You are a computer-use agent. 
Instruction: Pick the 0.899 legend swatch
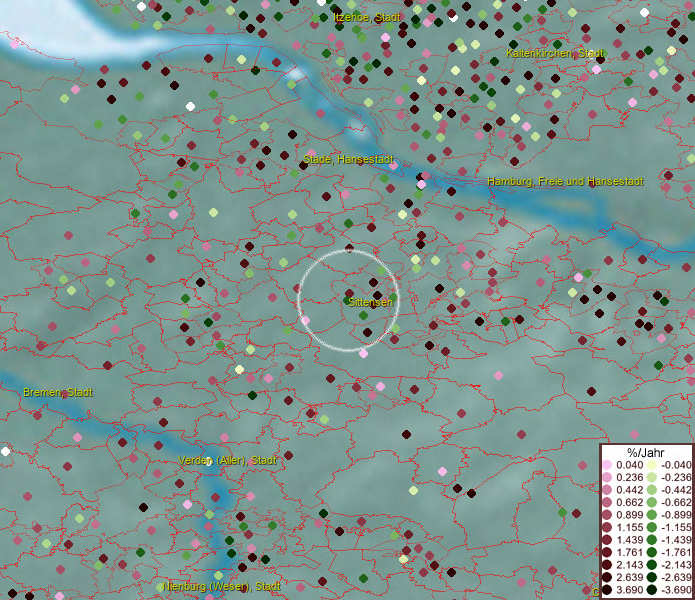[607, 515]
